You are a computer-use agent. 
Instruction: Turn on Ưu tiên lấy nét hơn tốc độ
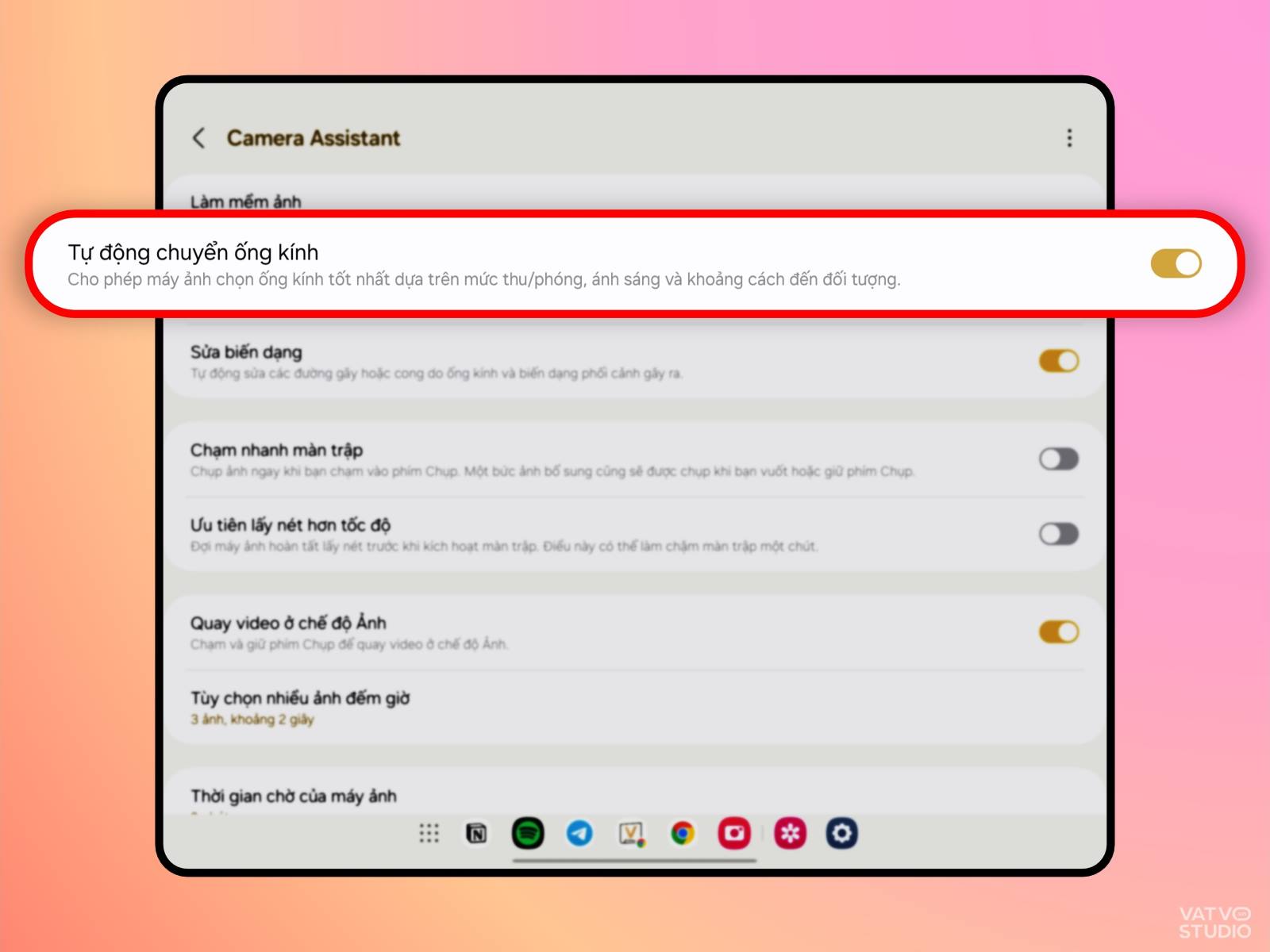1059,534
